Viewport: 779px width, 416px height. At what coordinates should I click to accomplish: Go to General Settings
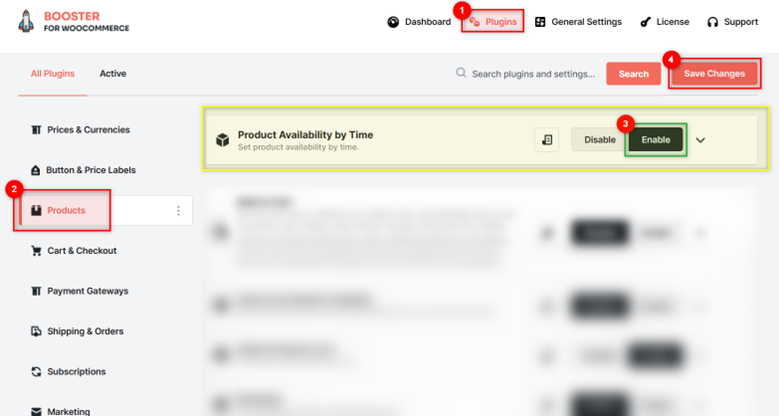click(x=578, y=22)
